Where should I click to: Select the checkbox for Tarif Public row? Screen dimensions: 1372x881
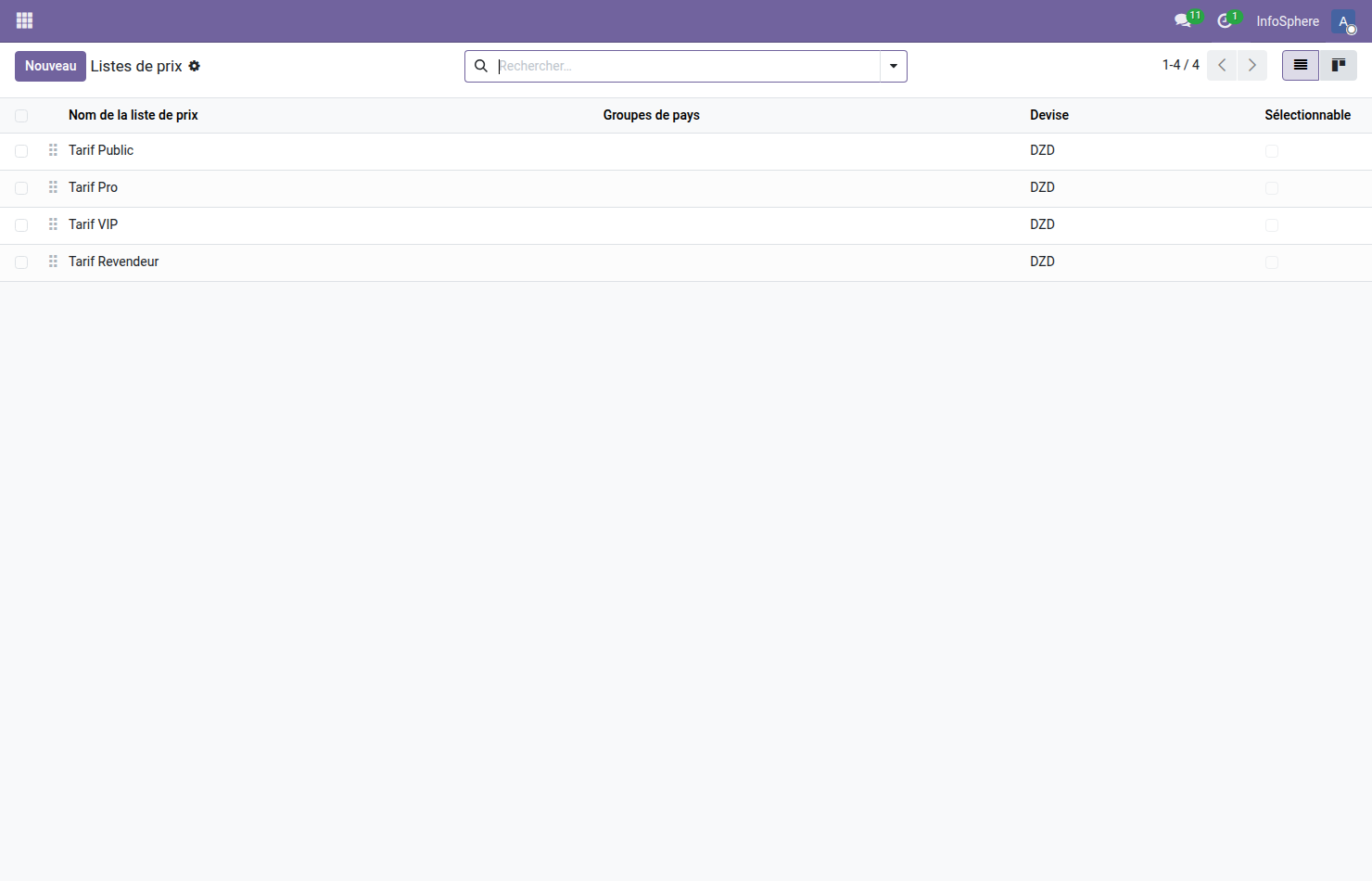pyautogui.click(x=21, y=150)
